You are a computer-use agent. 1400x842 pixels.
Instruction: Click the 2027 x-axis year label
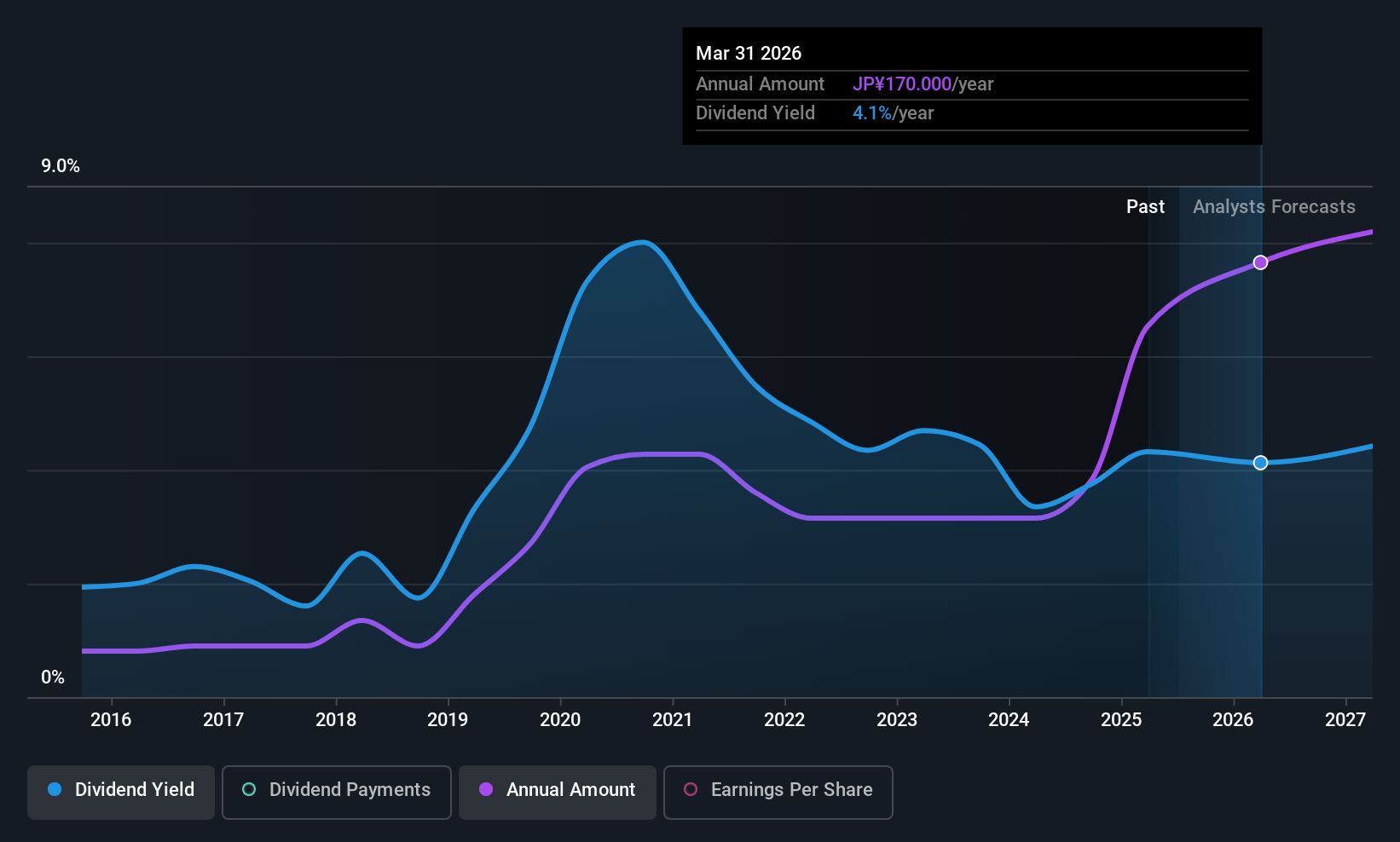[1345, 719]
